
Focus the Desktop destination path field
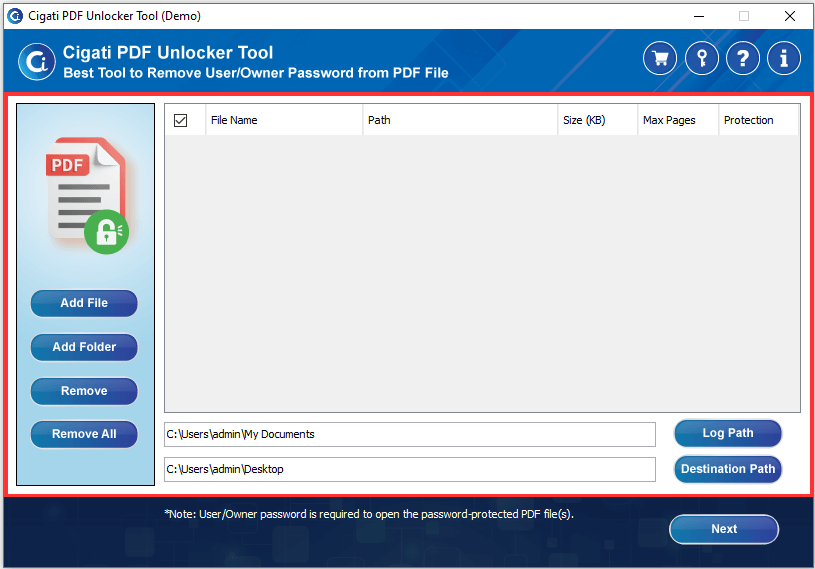410,469
